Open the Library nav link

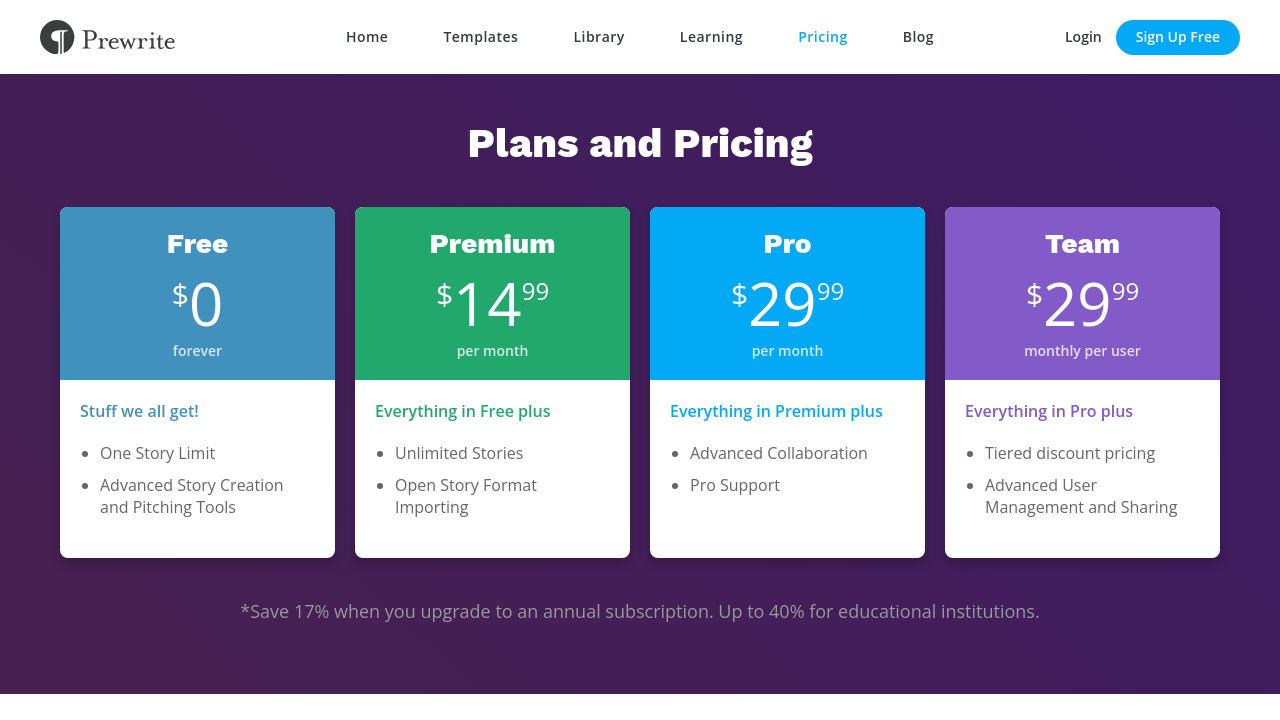click(599, 37)
